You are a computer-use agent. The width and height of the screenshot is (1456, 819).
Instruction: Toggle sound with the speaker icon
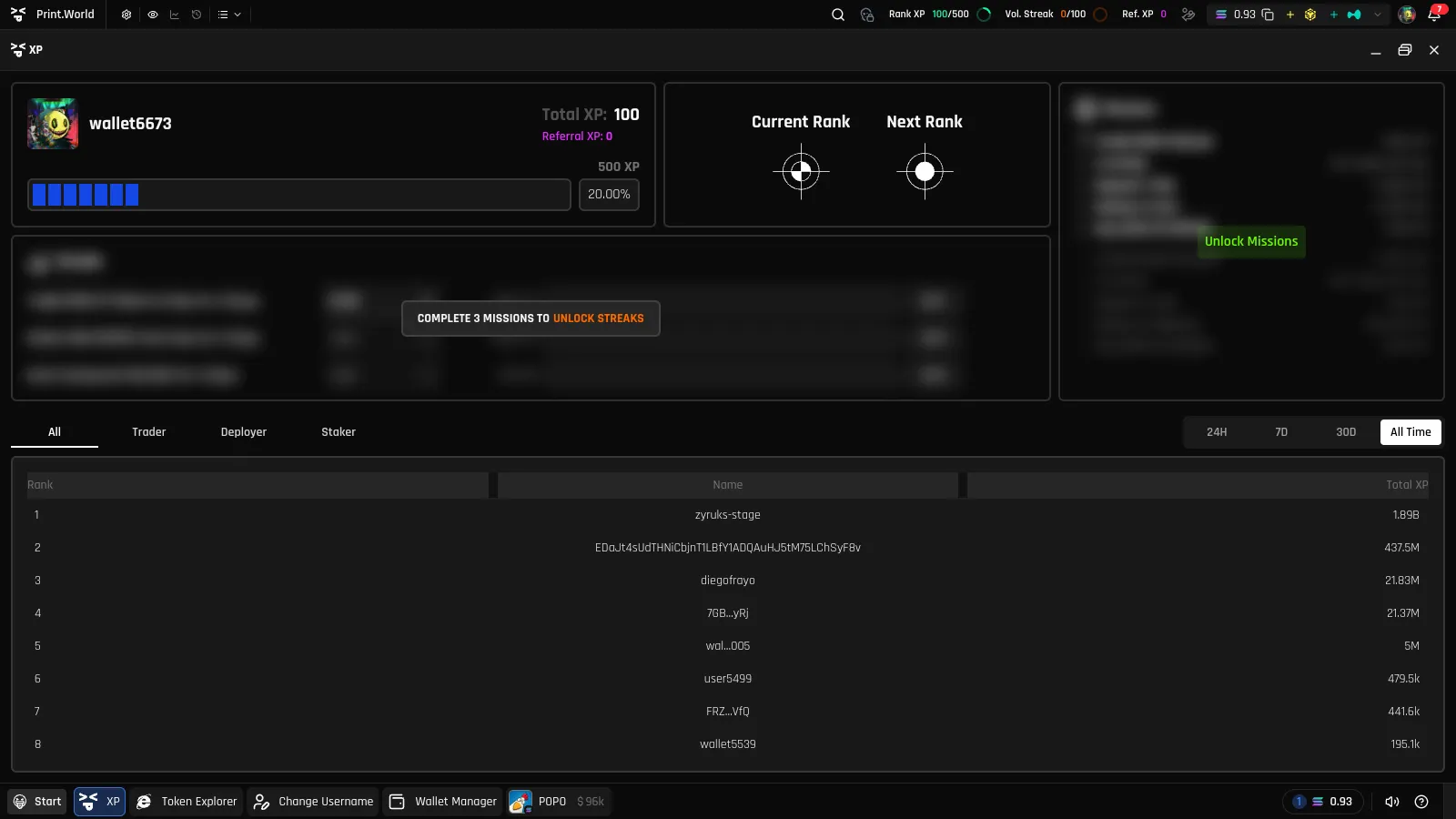(1391, 802)
